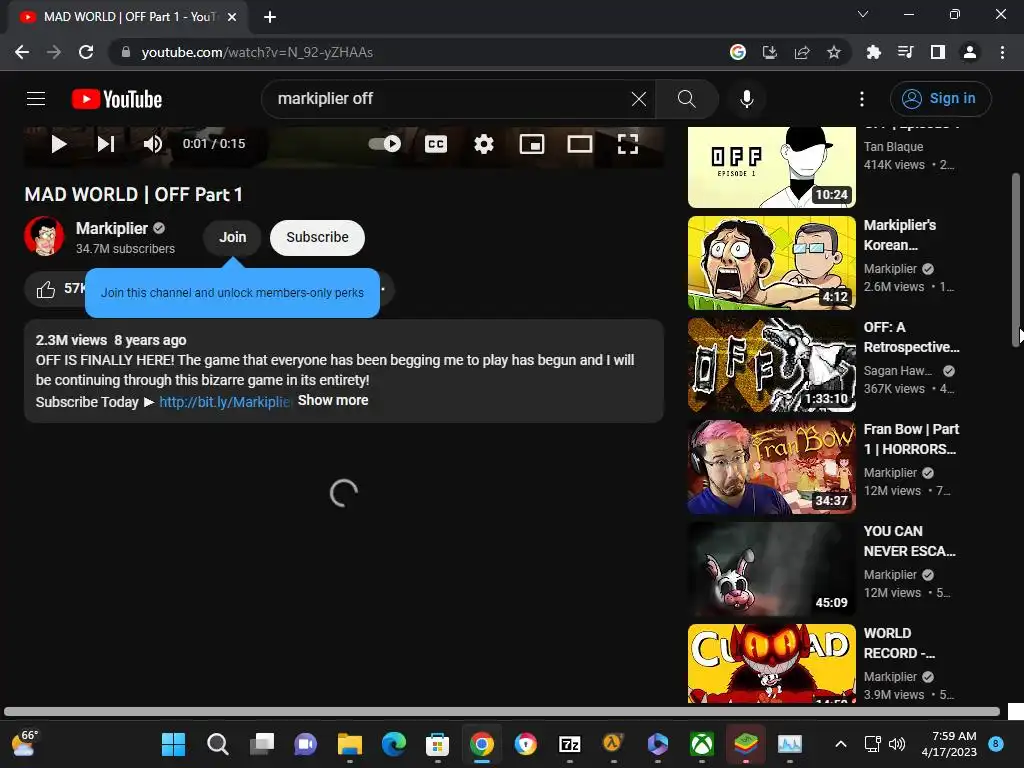This screenshot has width=1024, height=768.
Task: Open Tan Blaque channel name
Action: tap(893, 147)
